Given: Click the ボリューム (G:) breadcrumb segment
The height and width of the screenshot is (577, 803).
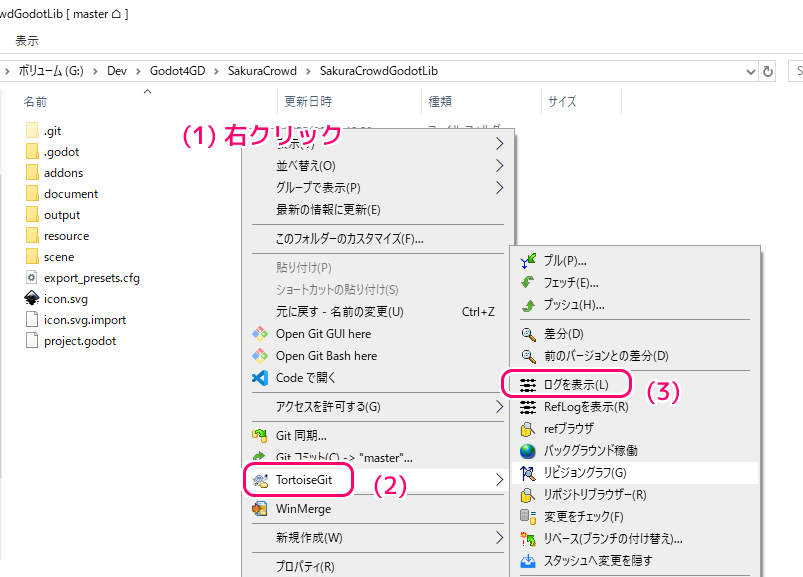Looking at the screenshot, I should click(51, 71).
